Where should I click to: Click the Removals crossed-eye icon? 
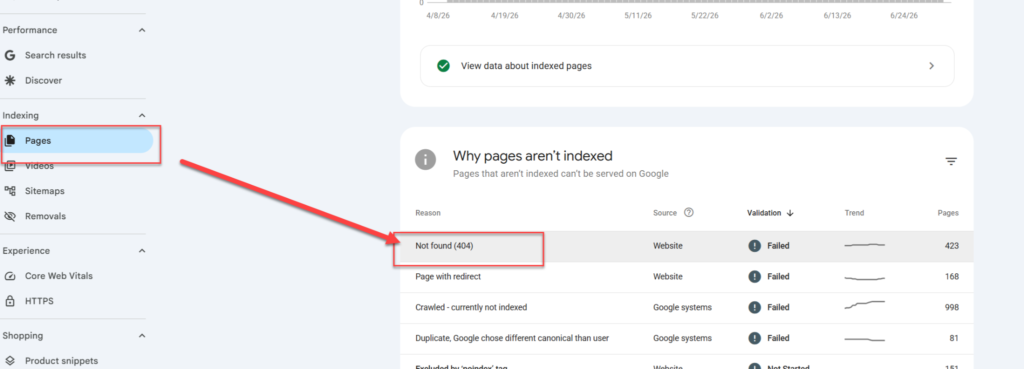click(10, 216)
